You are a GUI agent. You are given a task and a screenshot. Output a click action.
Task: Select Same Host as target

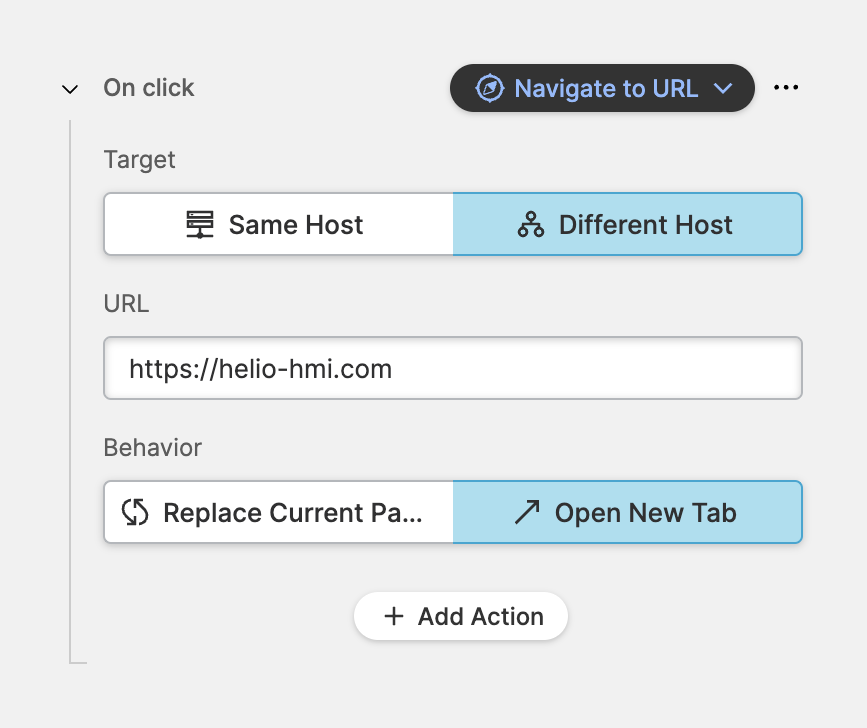tap(279, 225)
